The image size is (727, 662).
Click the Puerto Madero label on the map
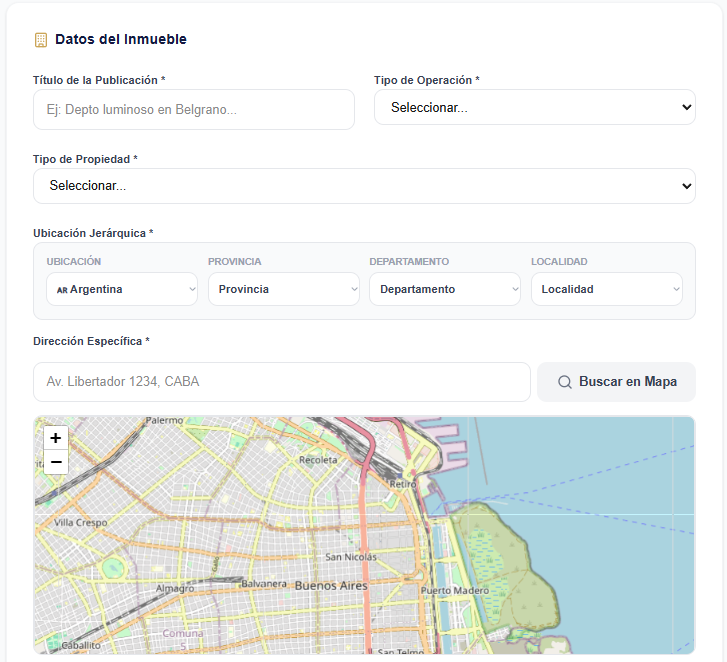455,591
